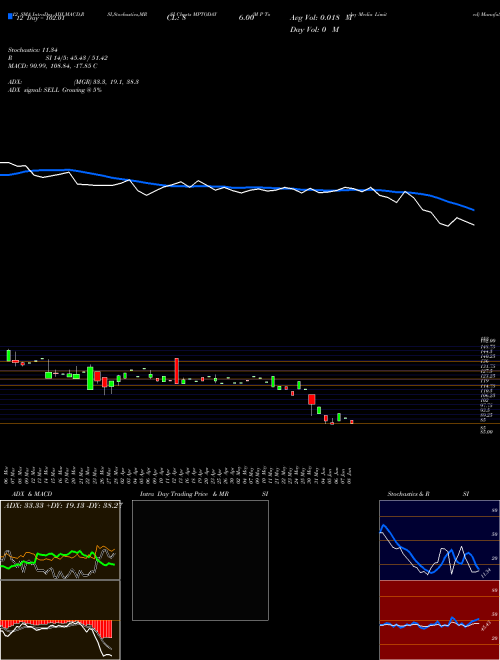Click the blue moving average line's right end
The image size is (500, 660).
tap(473, 209)
